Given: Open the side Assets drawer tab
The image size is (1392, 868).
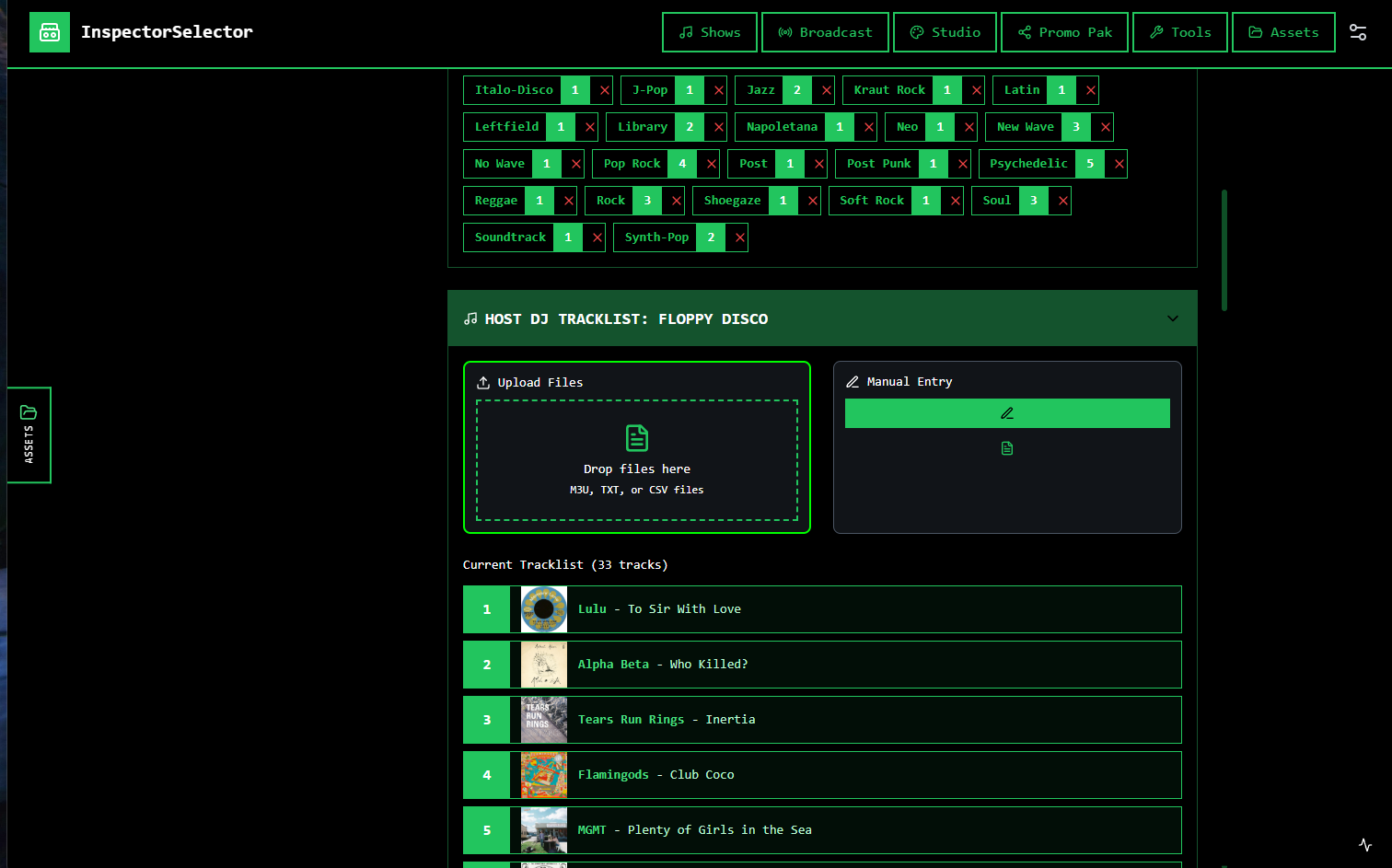Looking at the screenshot, I should click(29, 434).
